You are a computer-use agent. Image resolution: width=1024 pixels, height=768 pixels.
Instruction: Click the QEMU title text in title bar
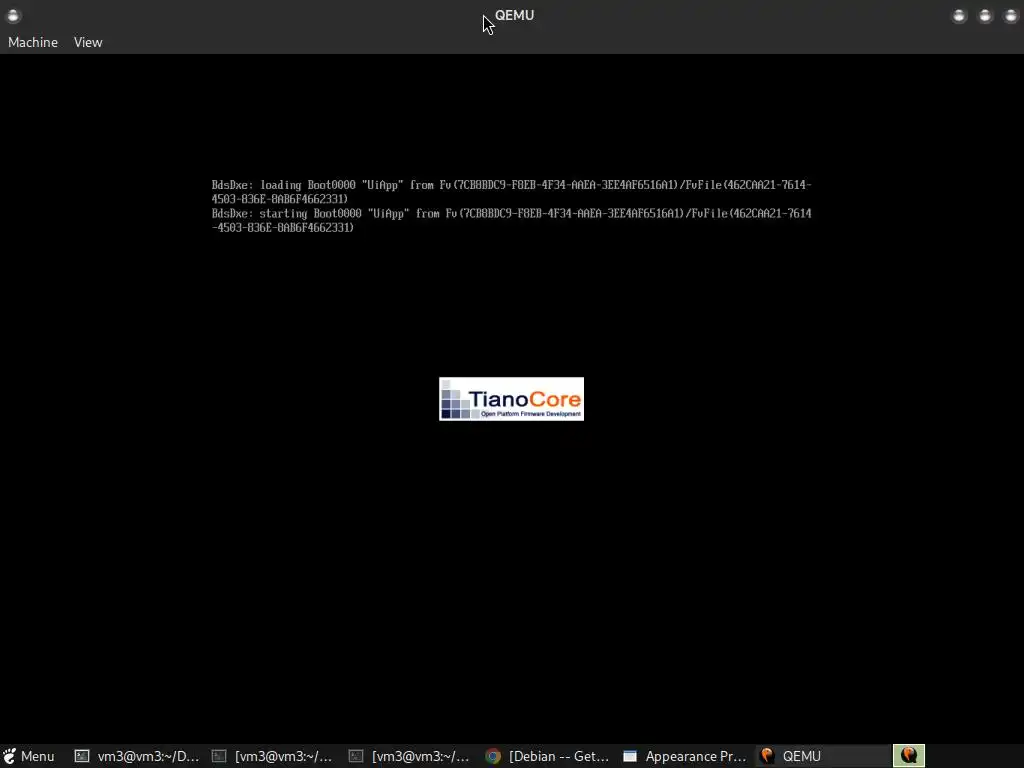pos(515,15)
